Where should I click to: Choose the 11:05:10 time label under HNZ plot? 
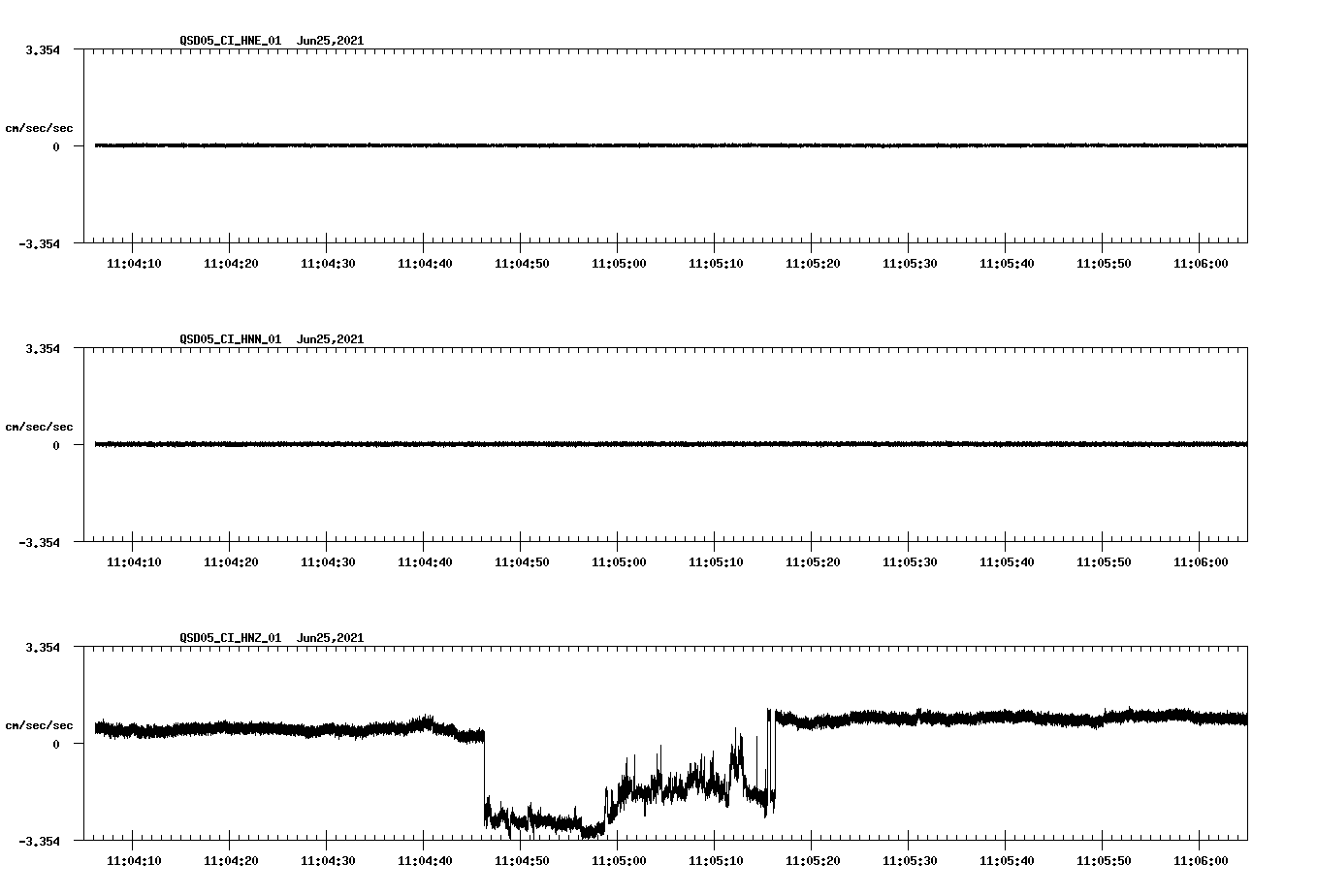coord(716,861)
